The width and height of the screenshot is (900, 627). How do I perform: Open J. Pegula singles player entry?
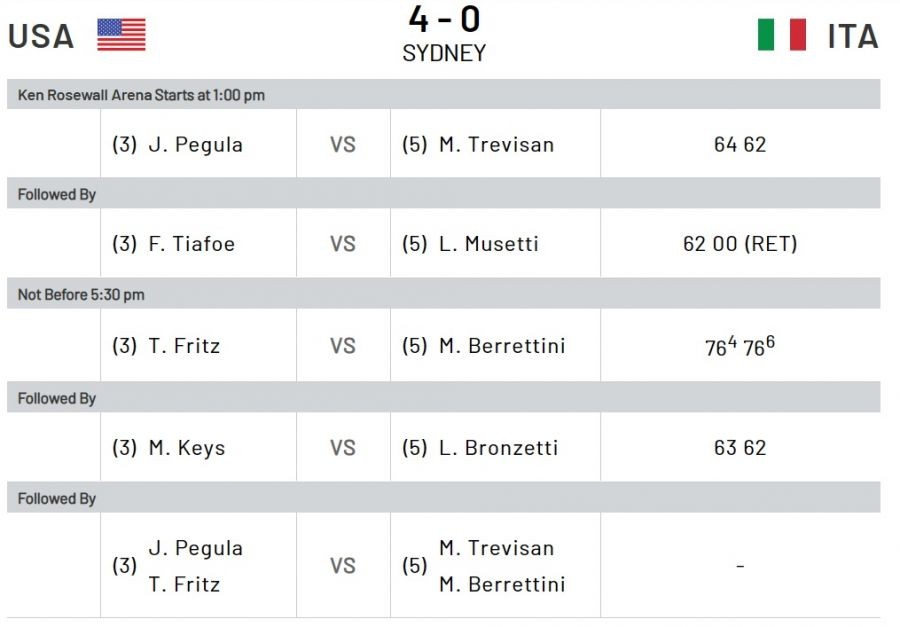[x=195, y=145]
